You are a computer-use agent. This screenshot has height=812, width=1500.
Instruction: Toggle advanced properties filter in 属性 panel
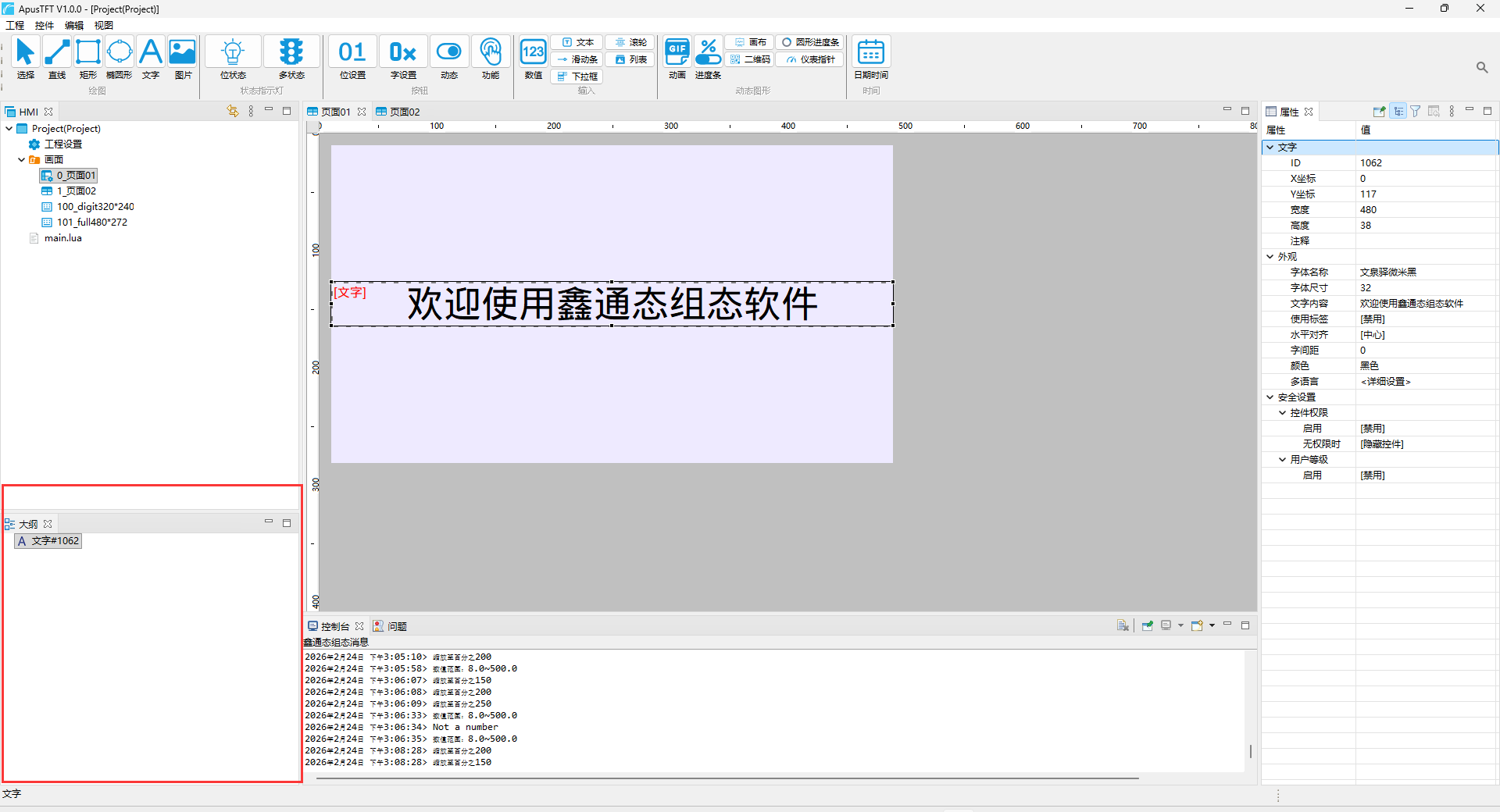click(x=1416, y=112)
